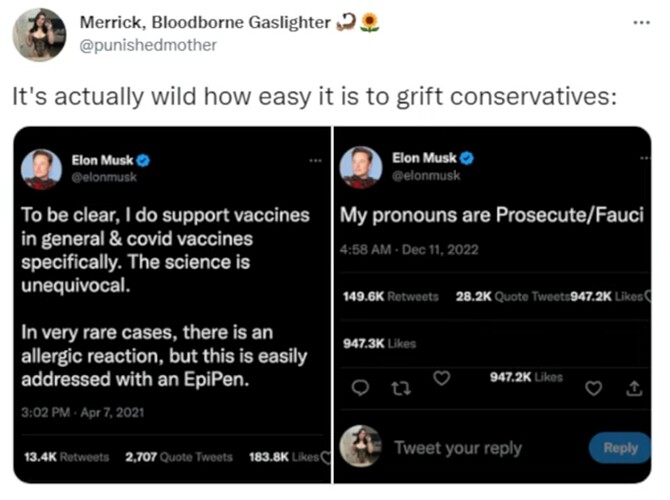Open the @punishedmother handle link

148,45
